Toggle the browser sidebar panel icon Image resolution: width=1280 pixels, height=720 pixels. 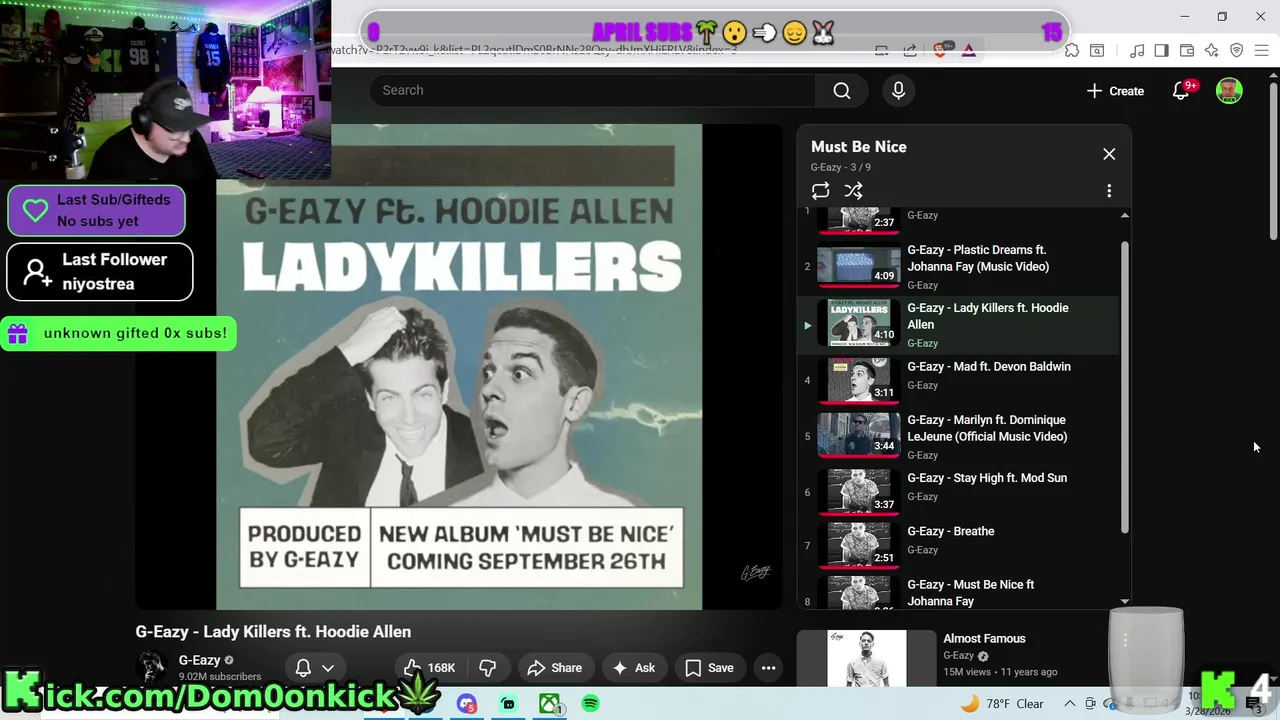(x=1161, y=50)
